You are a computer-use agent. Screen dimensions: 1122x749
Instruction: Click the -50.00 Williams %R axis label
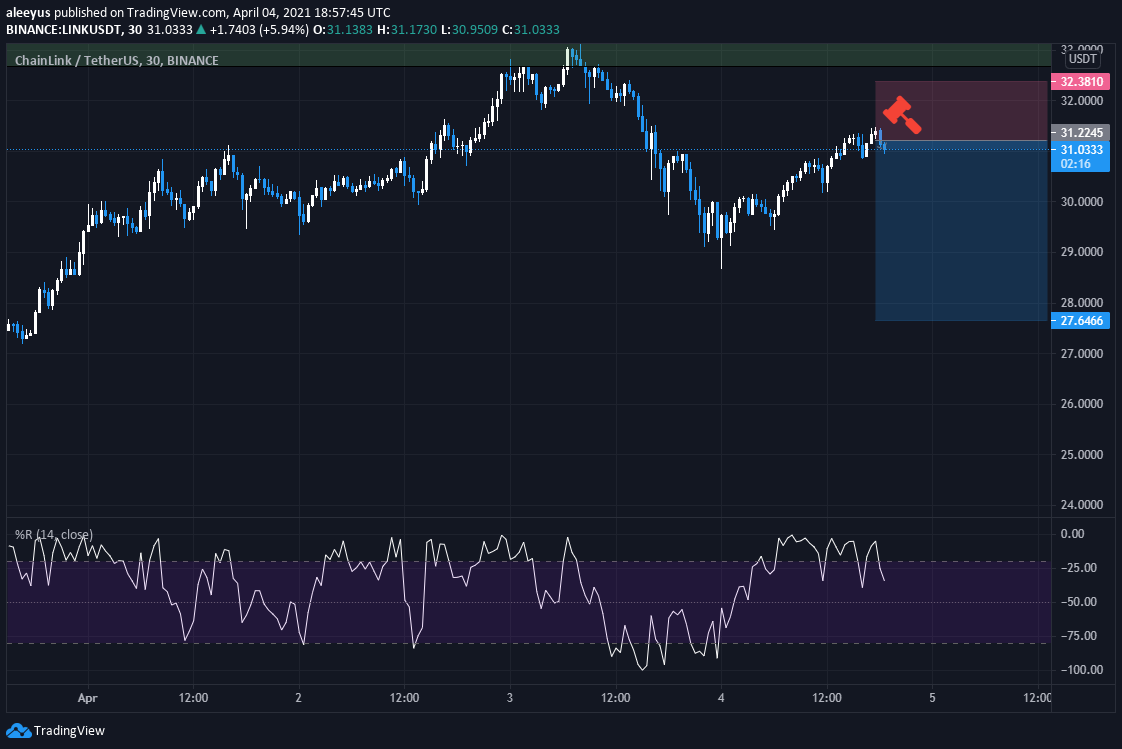pyautogui.click(x=1078, y=602)
